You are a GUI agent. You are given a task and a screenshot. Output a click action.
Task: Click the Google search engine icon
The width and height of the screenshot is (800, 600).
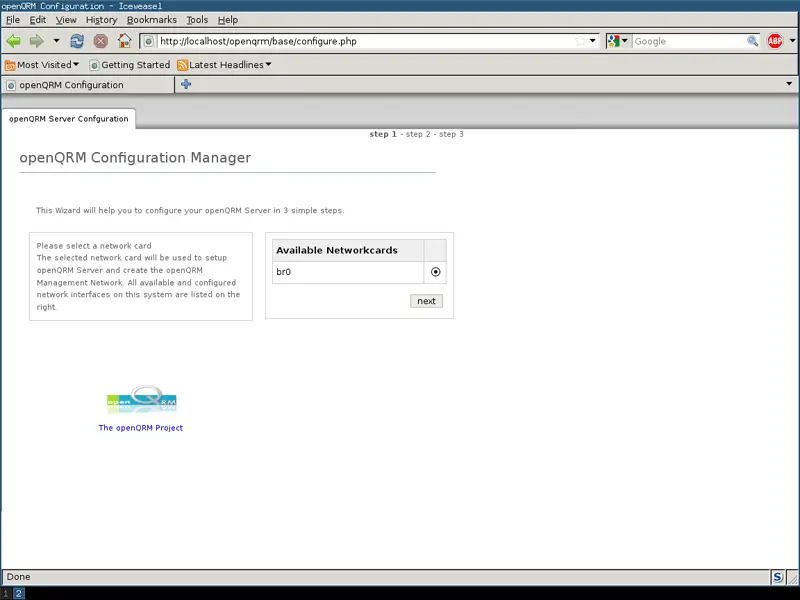click(614, 41)
